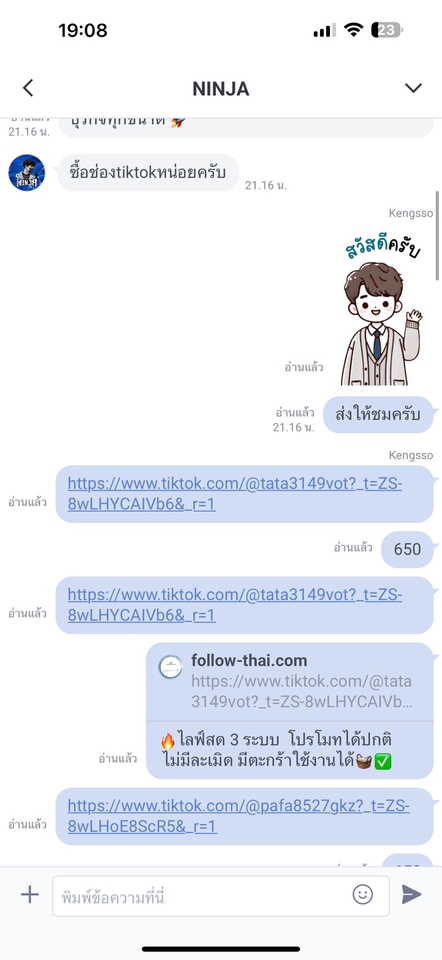Open the plus attachment menu
This screenshot has height=960, width=442.
[29, 895]
